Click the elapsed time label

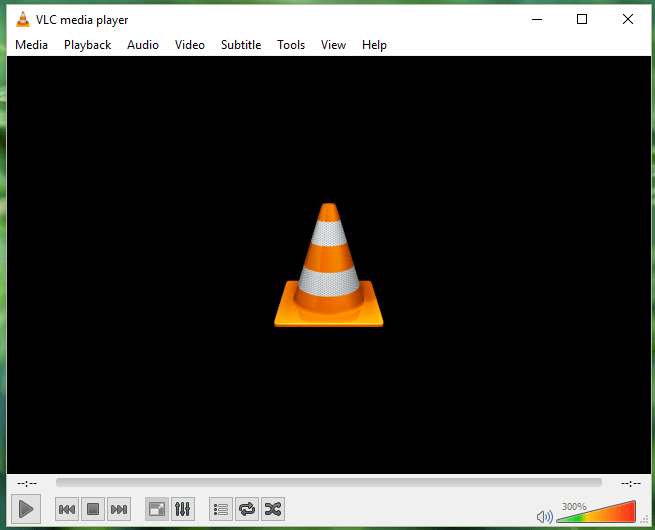click(27, 483)
